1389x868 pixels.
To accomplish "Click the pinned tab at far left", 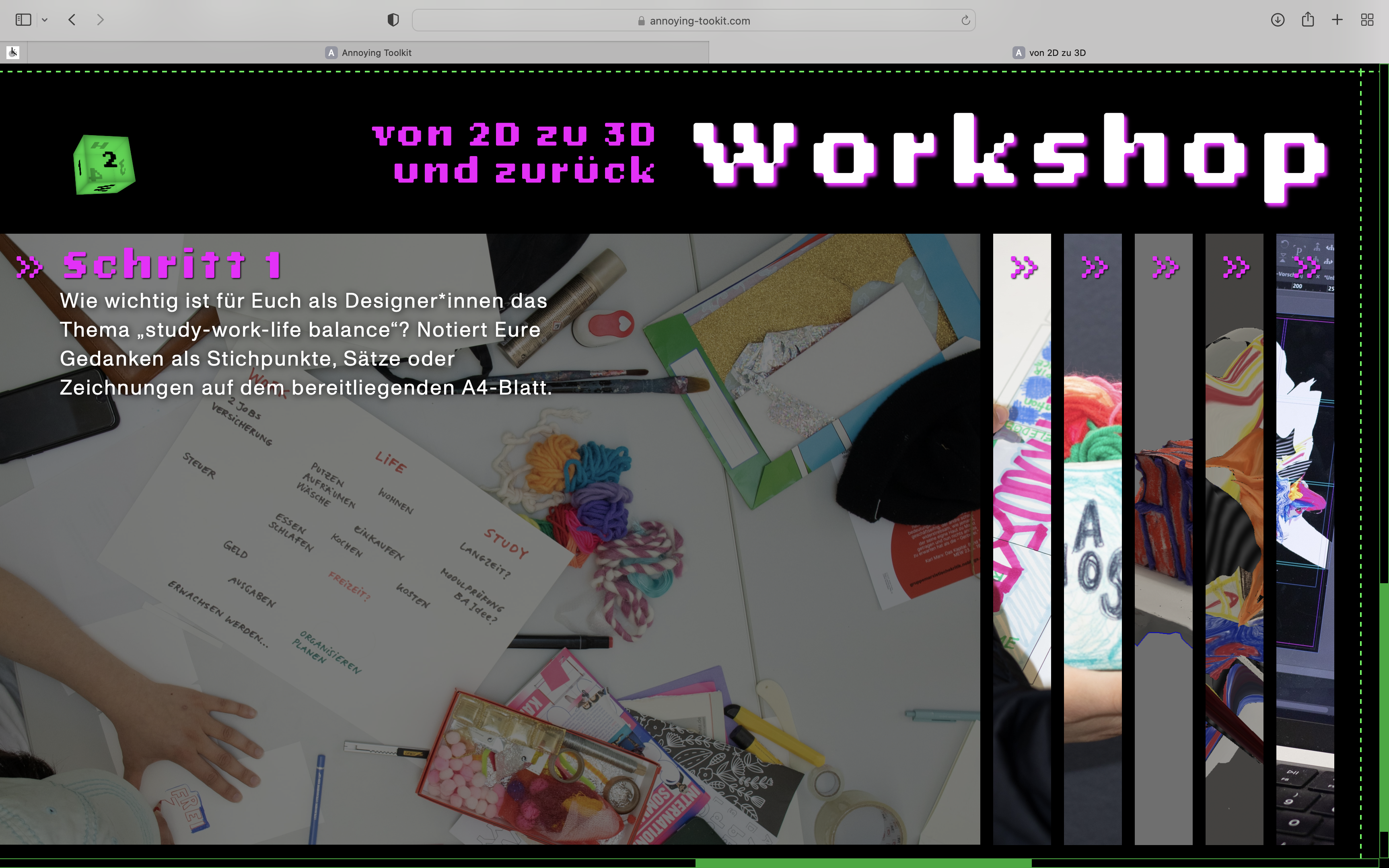I will coord(13,53).
